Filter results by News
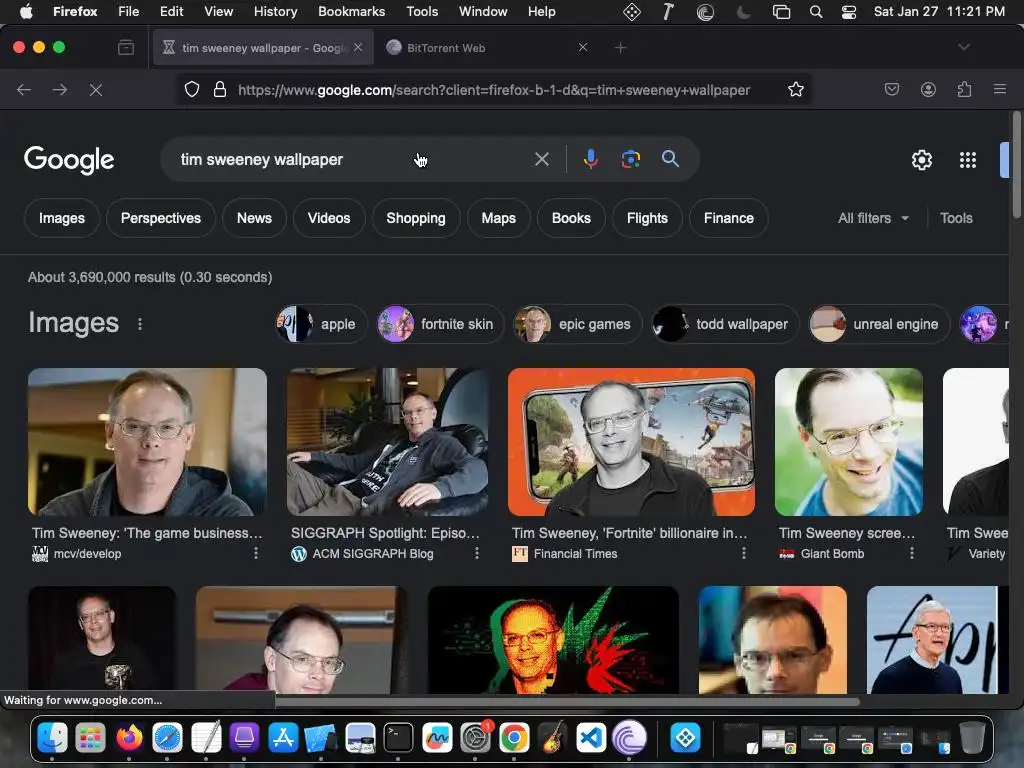Screen dimensions: 1024x768 (x=254, y=218)
